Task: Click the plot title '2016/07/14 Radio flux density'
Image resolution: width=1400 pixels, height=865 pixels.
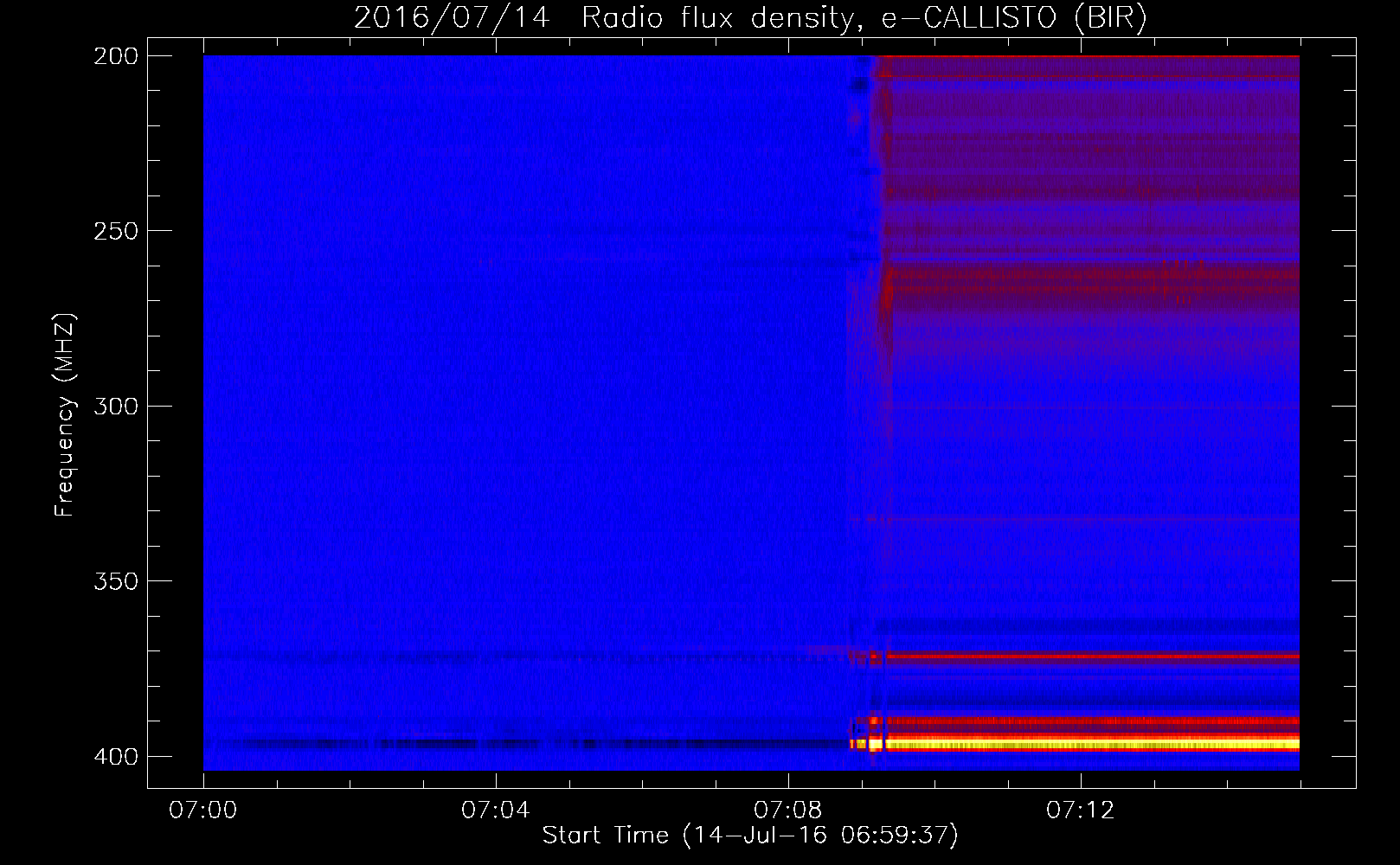Action: click(750, 18)
